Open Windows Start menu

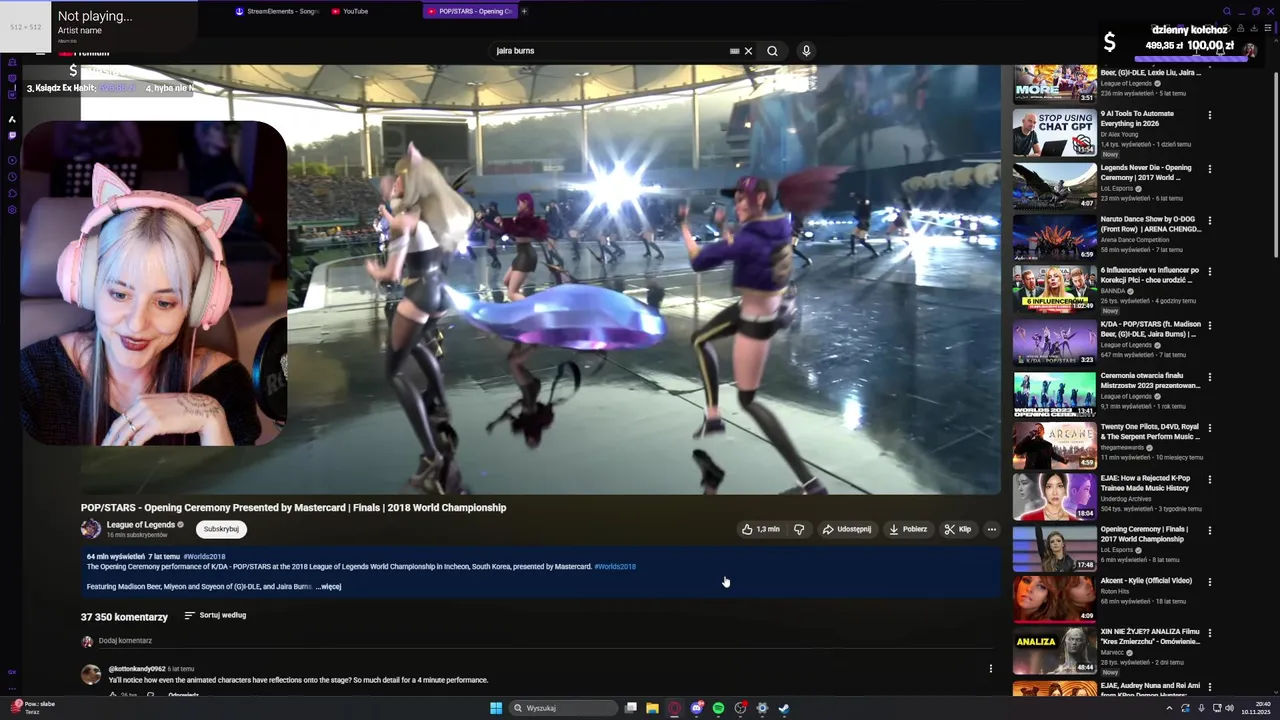coord(496,708)
